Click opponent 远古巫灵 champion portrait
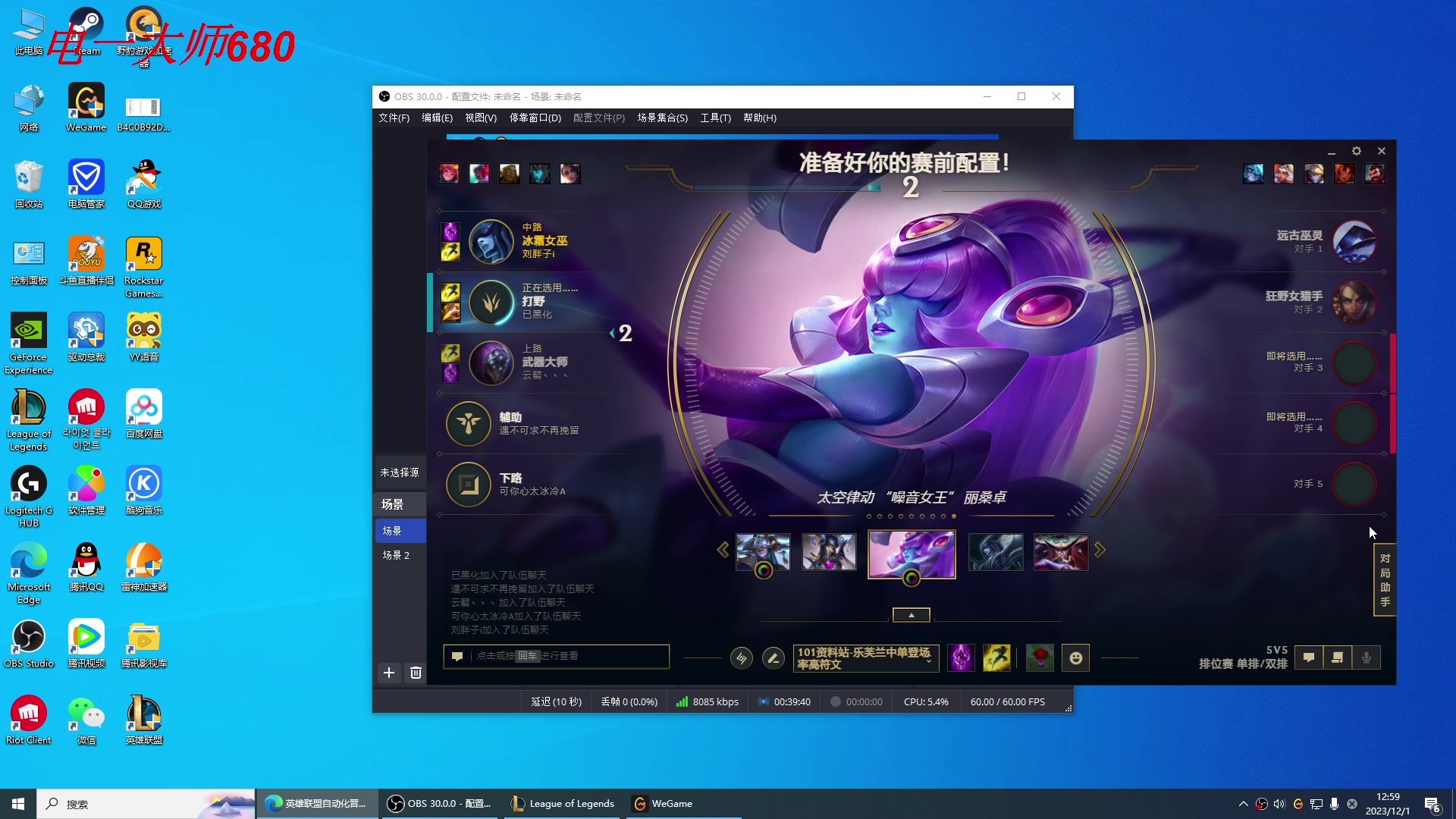Screen dimensions: 1456x819 click(1354, 242)
